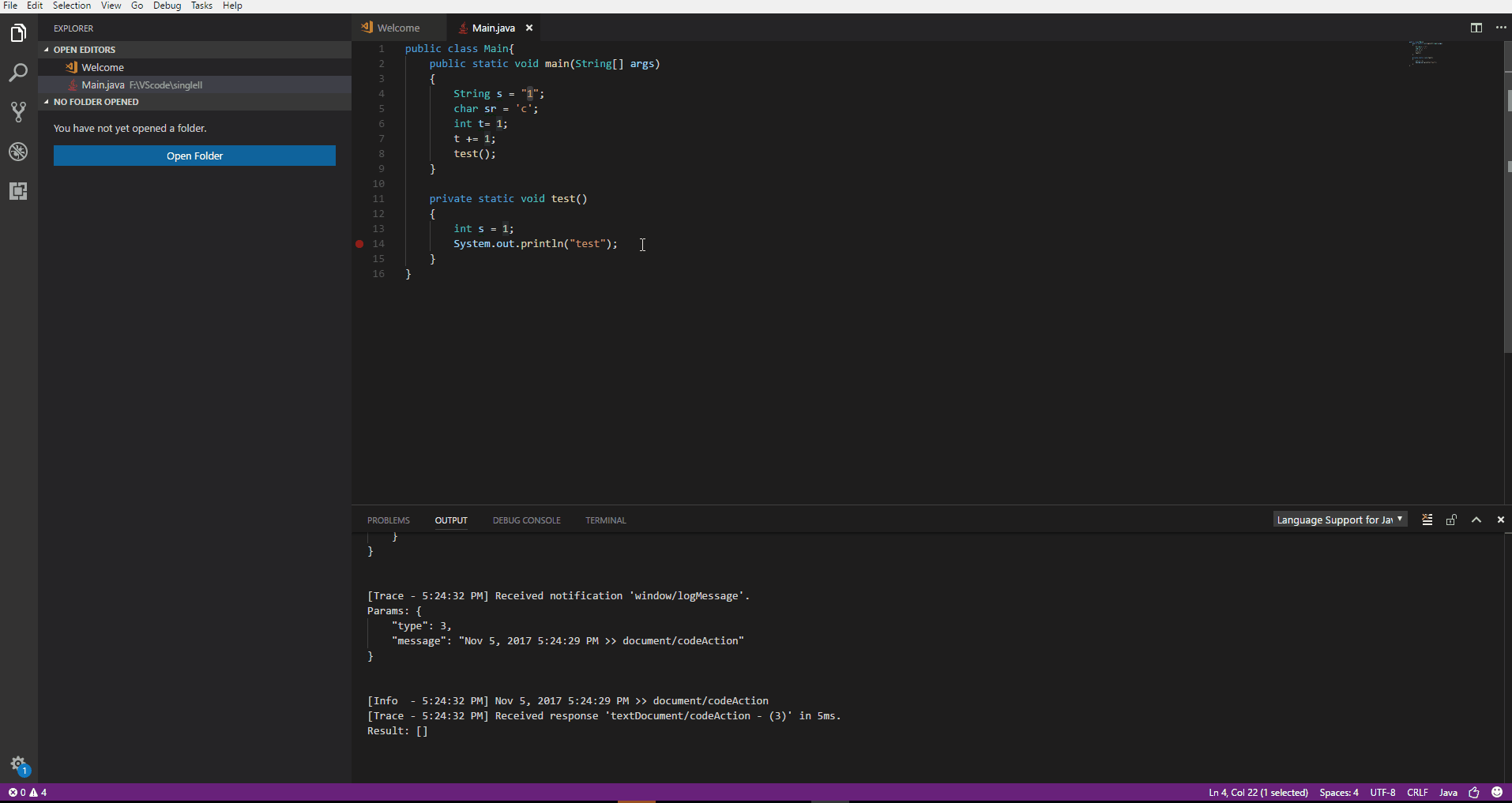Open the Debug view icon

click(x=17, y=152)
